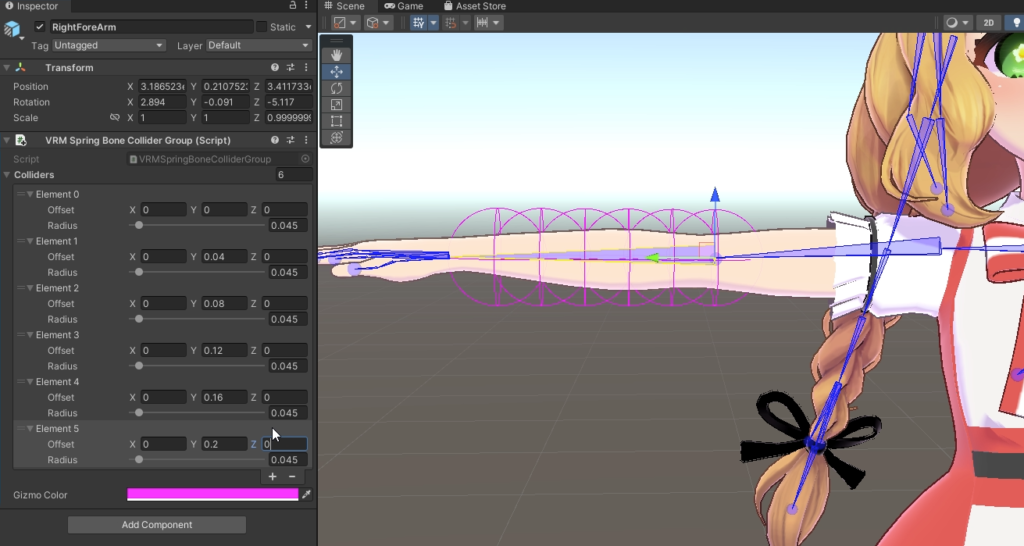
Task: Open VRM Spring Bone Collider context menu
Action: coord(306,140)
